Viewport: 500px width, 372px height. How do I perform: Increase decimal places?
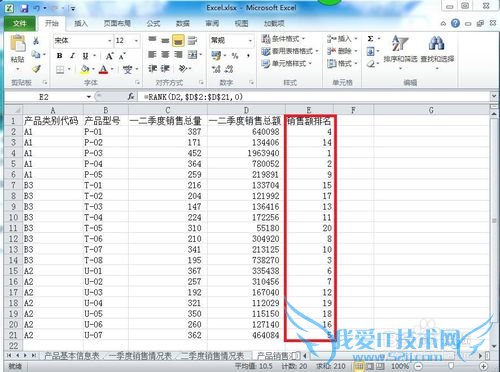click(216, 69)
